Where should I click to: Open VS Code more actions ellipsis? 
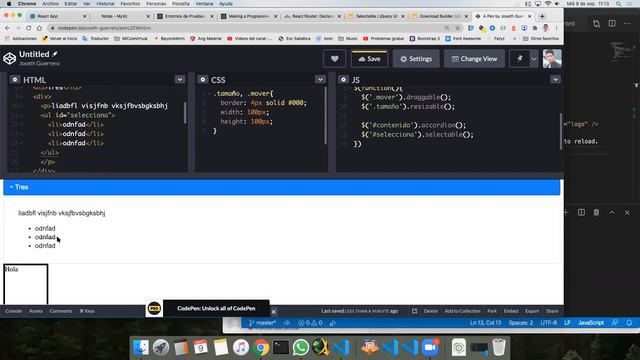click(x=627, y=23)
